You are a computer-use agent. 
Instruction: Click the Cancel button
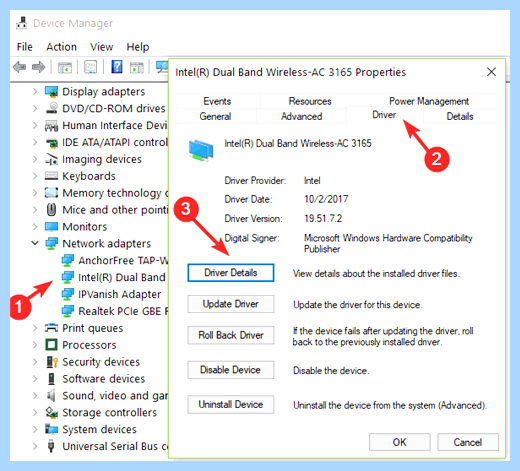pyautogui.click(x=468, y=442)
